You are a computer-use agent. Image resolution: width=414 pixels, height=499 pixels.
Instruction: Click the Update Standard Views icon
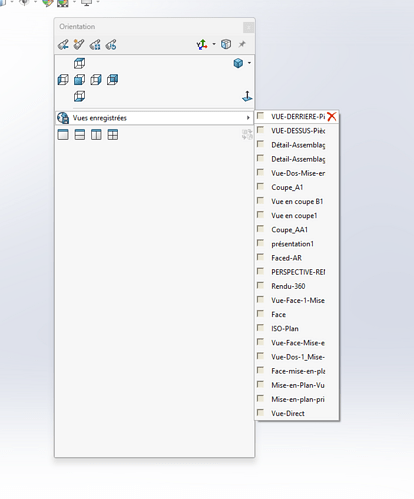click(95, 44)
